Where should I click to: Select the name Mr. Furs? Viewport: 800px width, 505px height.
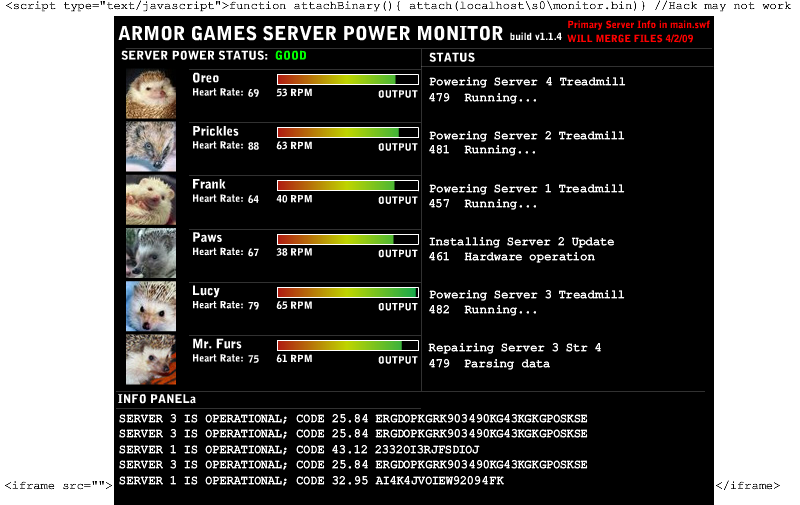[x=217, y=344]
